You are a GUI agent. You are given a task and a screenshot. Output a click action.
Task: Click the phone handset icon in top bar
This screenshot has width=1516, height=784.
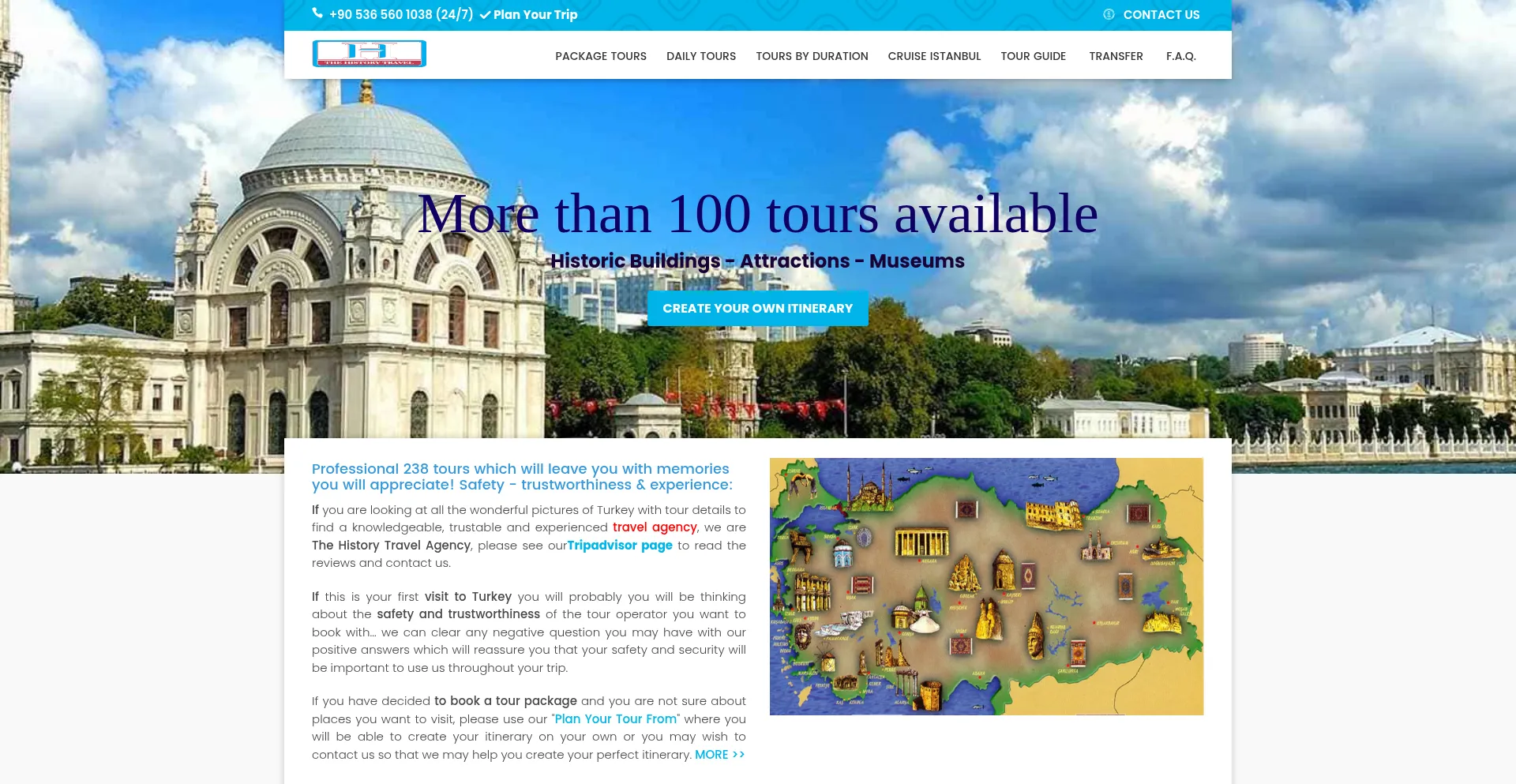point(317,13)
